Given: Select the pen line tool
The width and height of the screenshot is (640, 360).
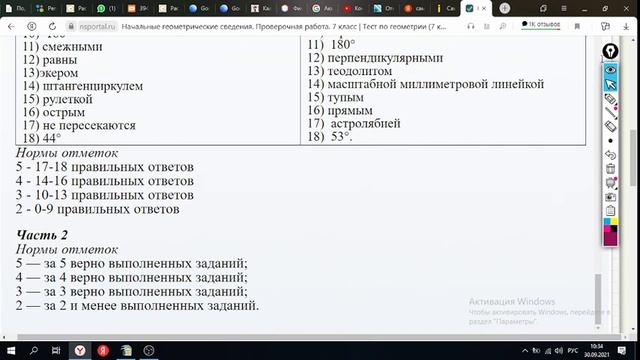Looking at the screenshot, I should [610, 113].
